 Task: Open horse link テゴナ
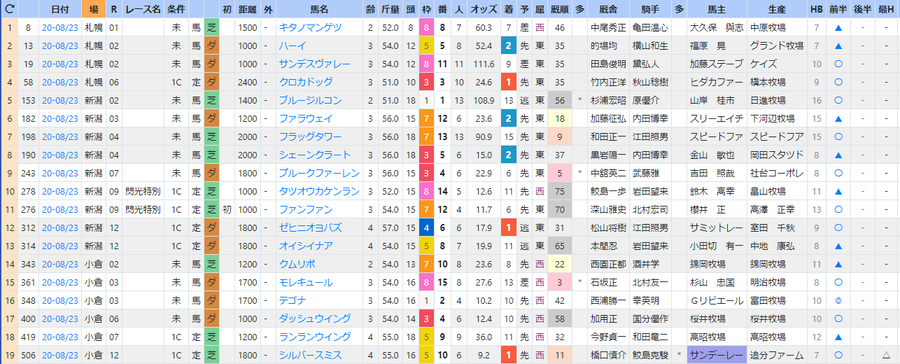(x=293, y=300)
